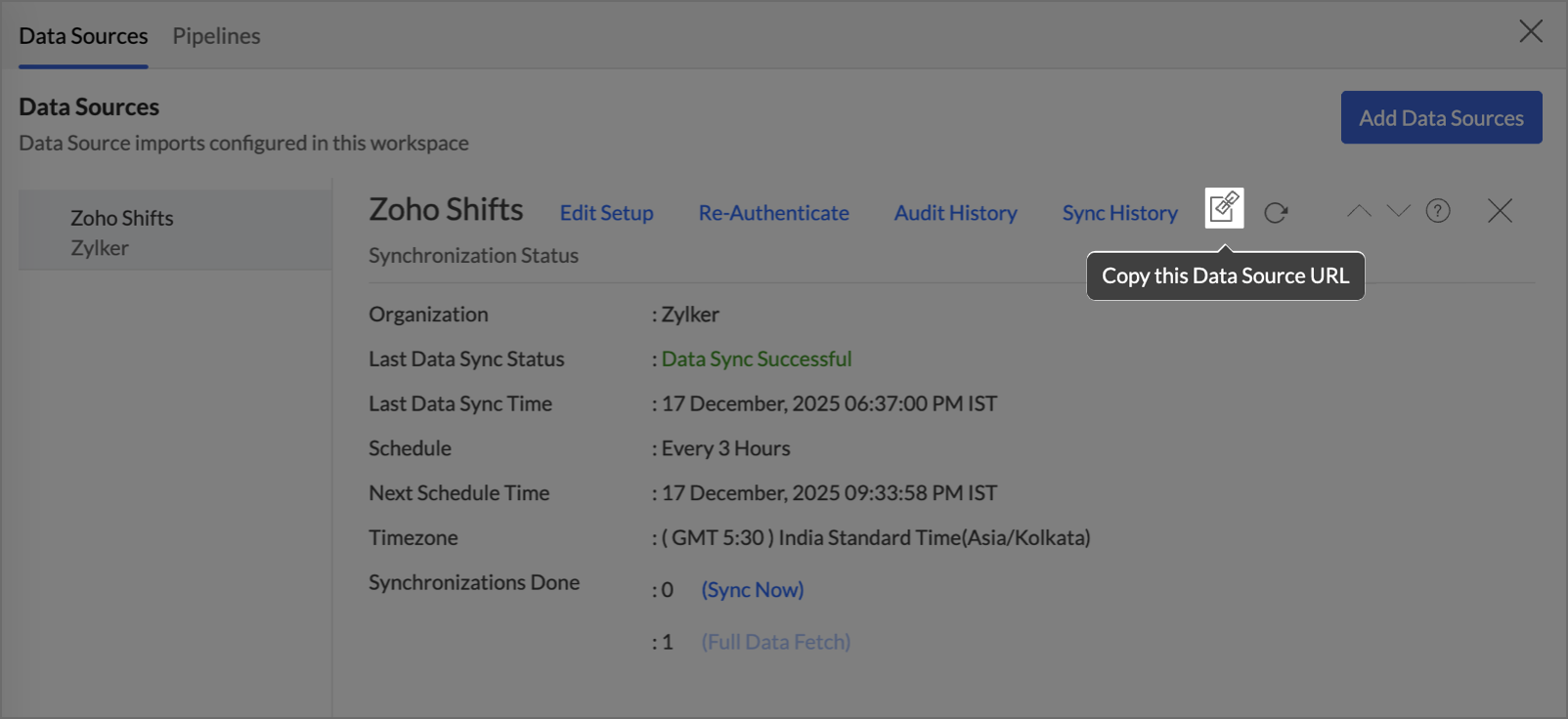This screenshot has height=719, width=1568.
Task: Start a Full Data Fetch
Action: (x=775, y=642)
